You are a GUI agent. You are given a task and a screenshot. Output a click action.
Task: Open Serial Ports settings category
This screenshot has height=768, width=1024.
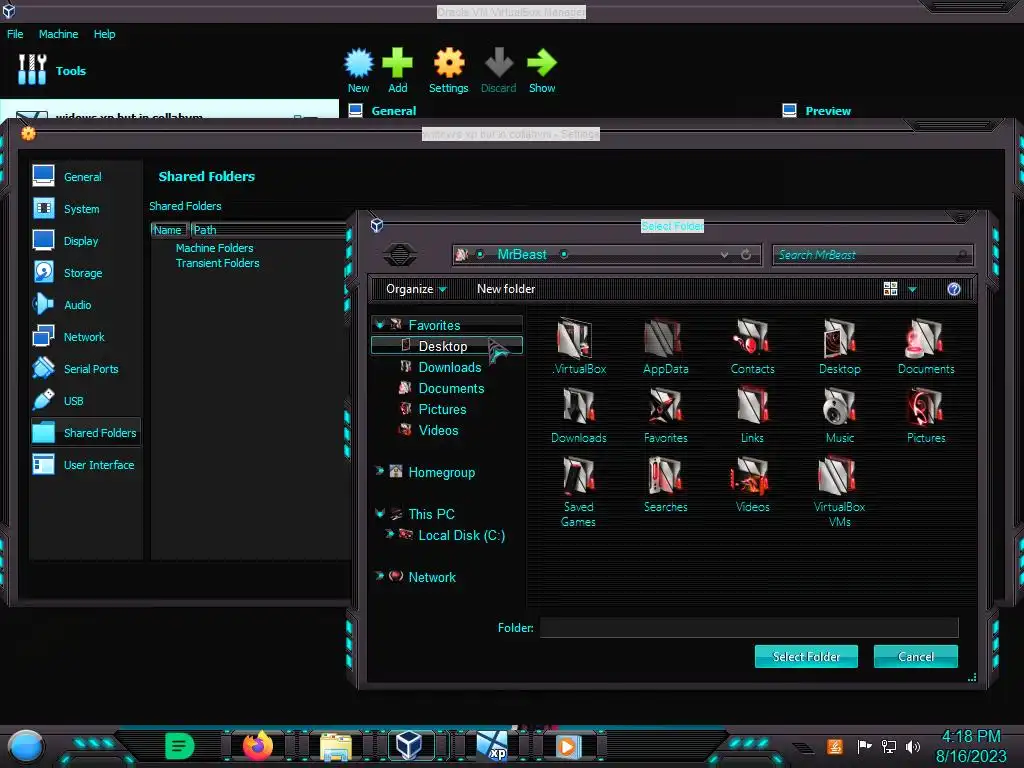click(x=85, y=368)
